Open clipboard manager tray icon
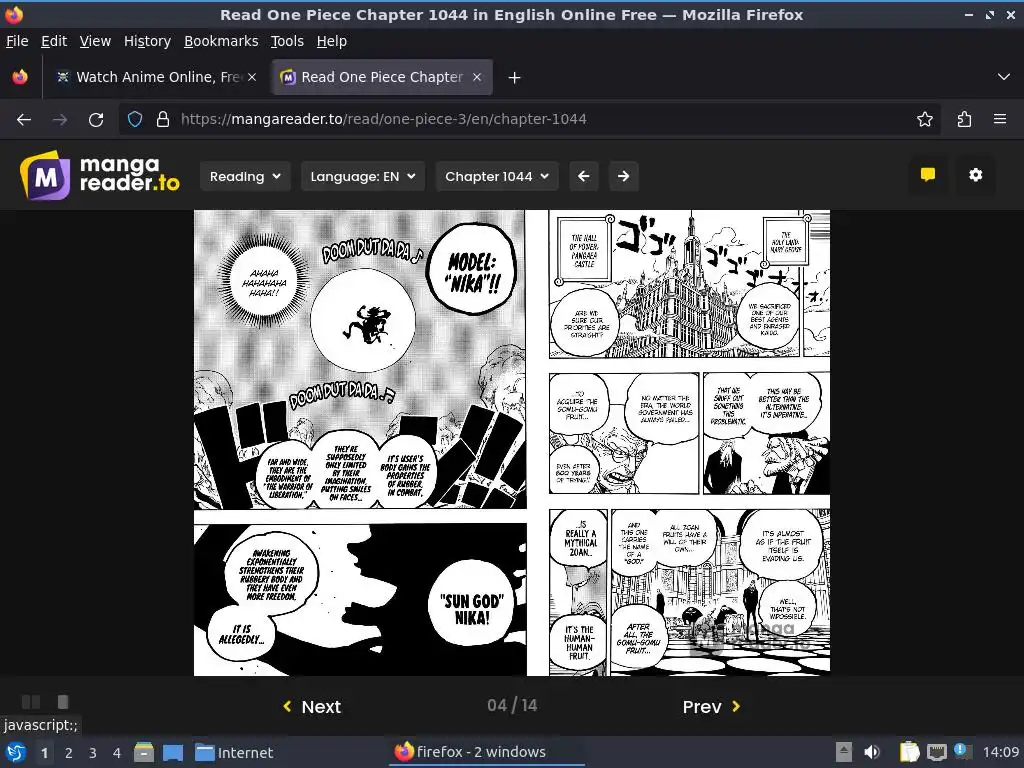Image resolution: width=1024 pixels, height=768 pixels. [x=909, y=752]
